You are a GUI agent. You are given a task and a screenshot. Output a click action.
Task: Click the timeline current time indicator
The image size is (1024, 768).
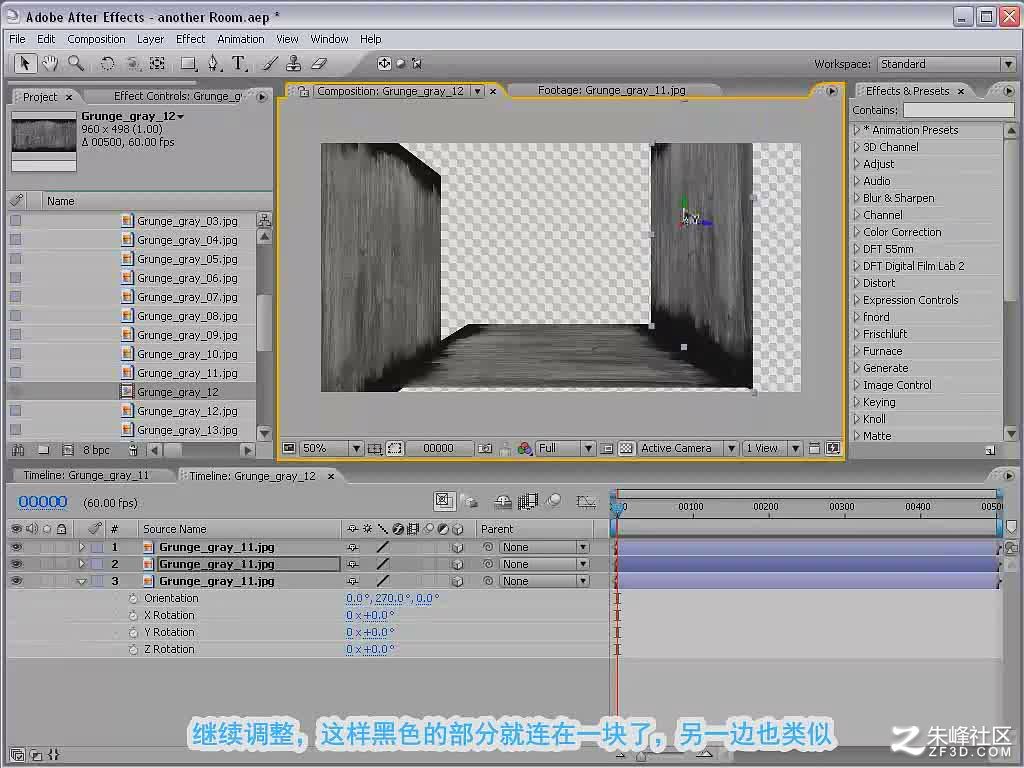[x=616, y=507]
